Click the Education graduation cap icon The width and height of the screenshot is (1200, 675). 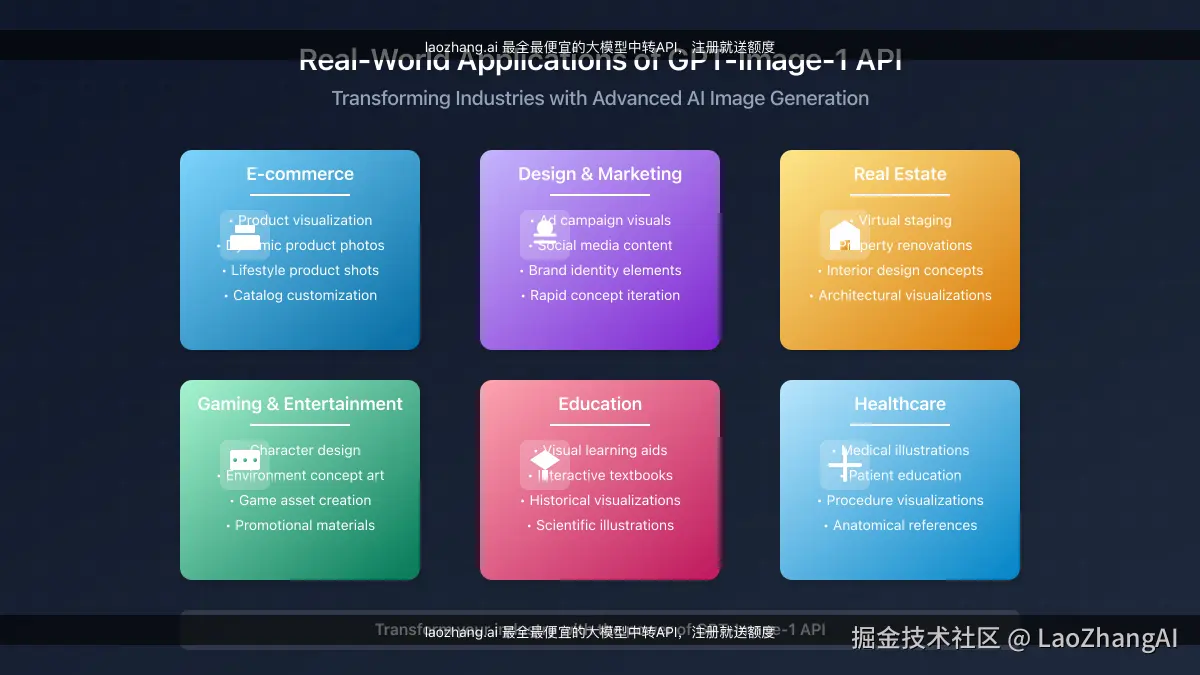coord(545,465)
